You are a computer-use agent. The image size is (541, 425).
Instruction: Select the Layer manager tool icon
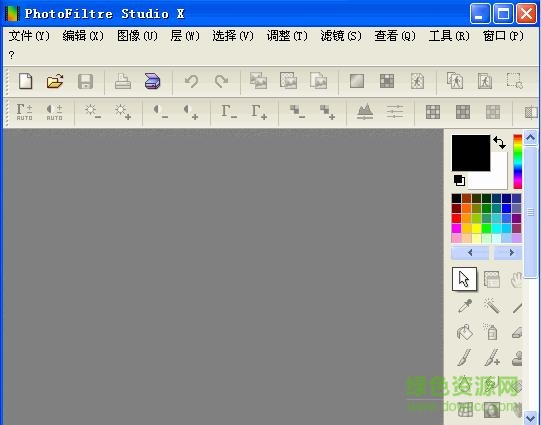pos(491,279)
